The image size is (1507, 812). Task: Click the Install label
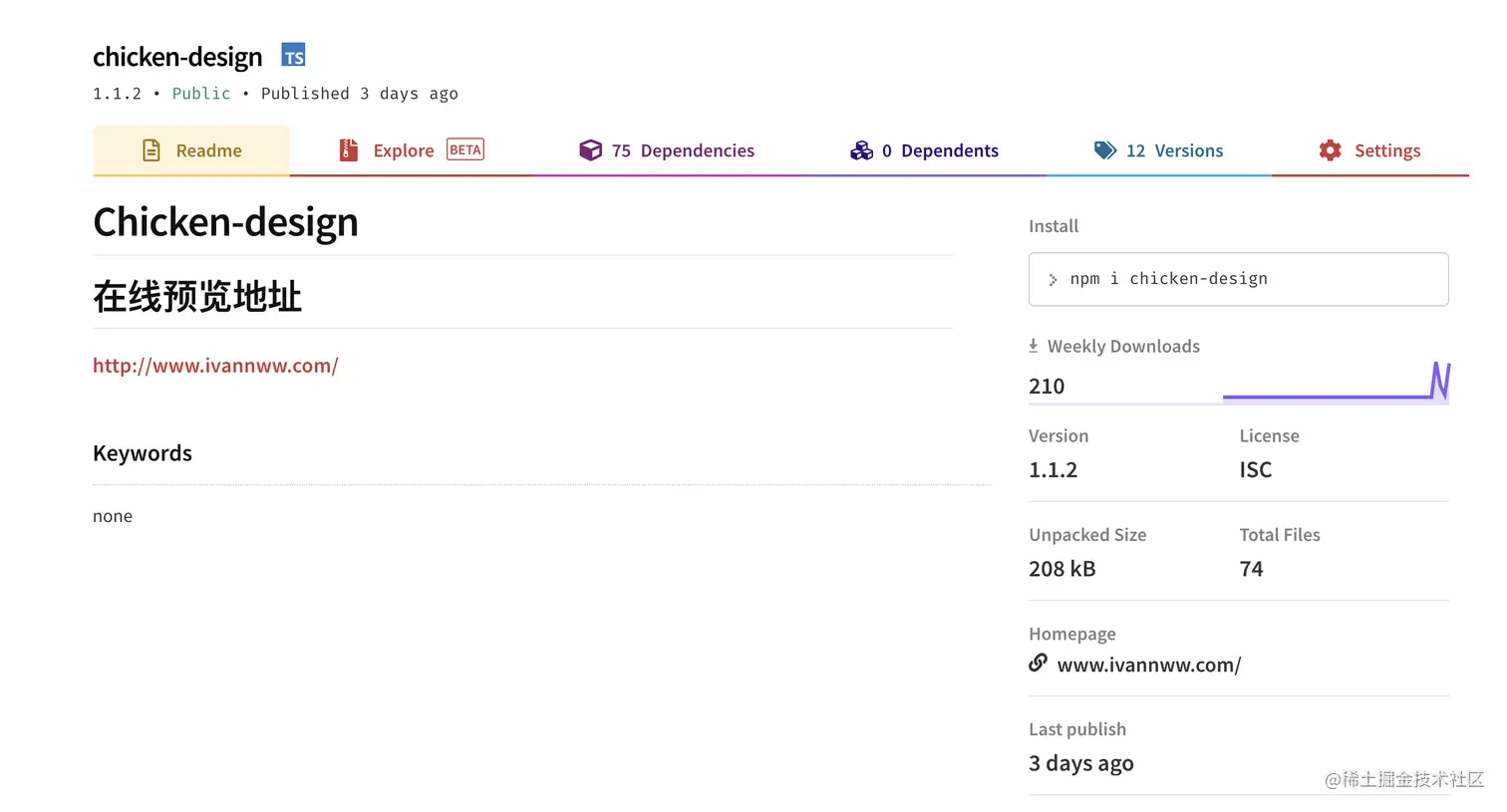[1054, 226]
